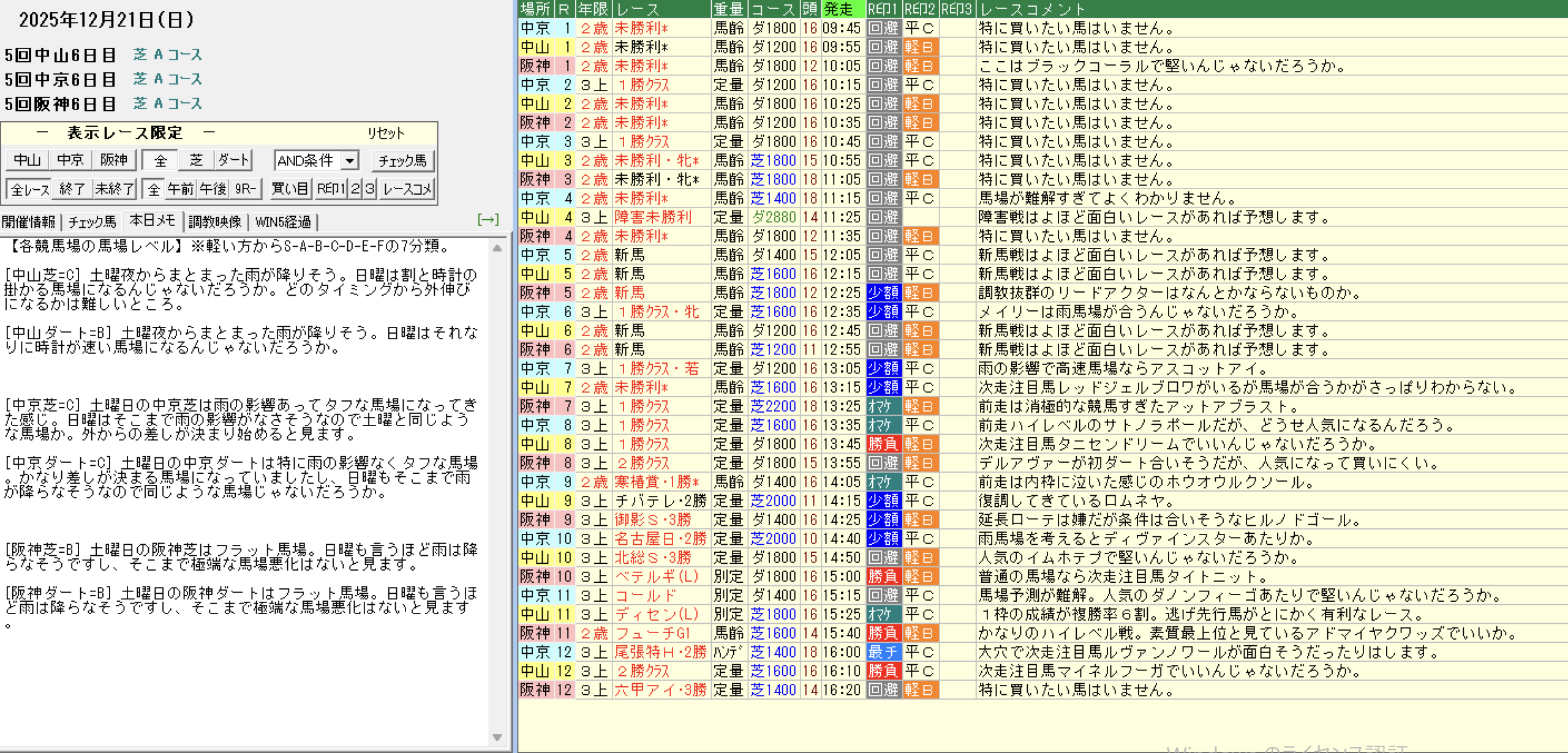The image size is (1568, 753).
Task: Toggle the 中山 venue filter button
Action: (x=27, y=160)
